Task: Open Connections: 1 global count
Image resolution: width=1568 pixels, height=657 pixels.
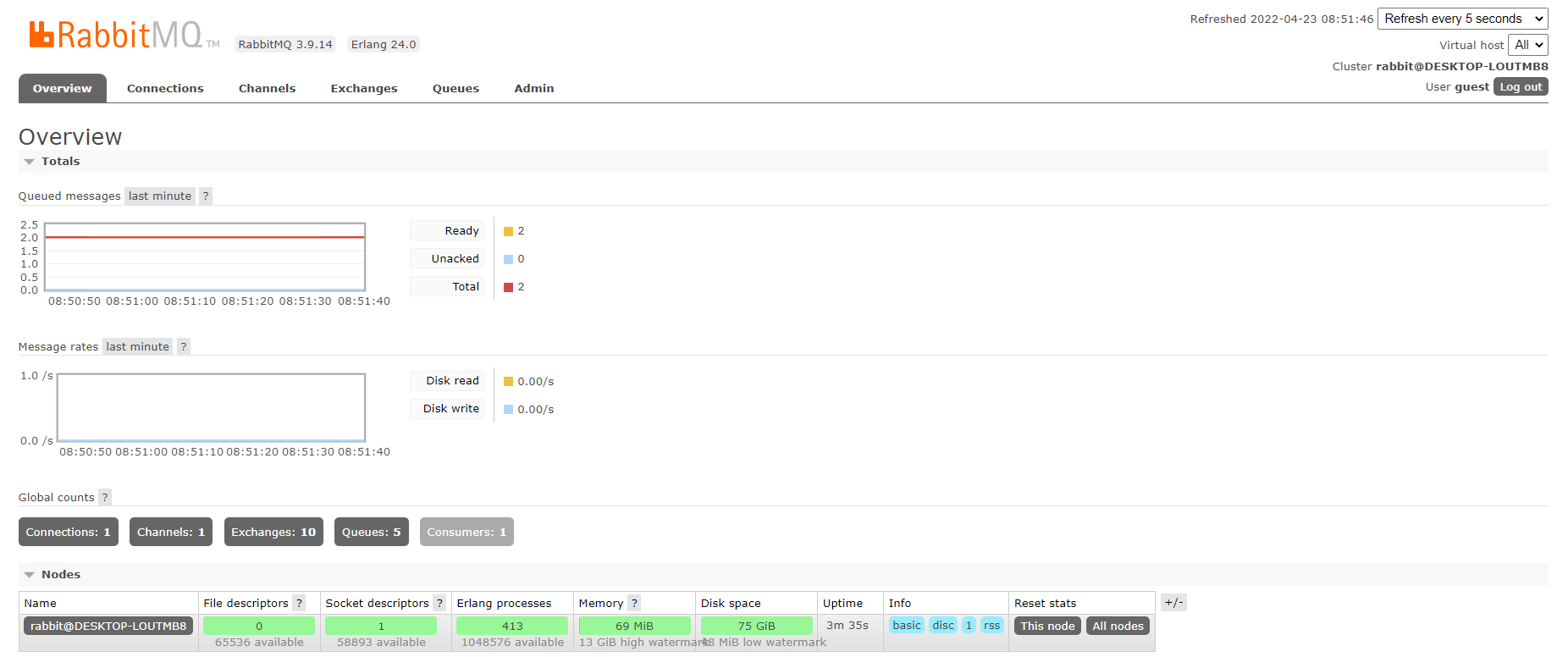Action: (69, 532)
